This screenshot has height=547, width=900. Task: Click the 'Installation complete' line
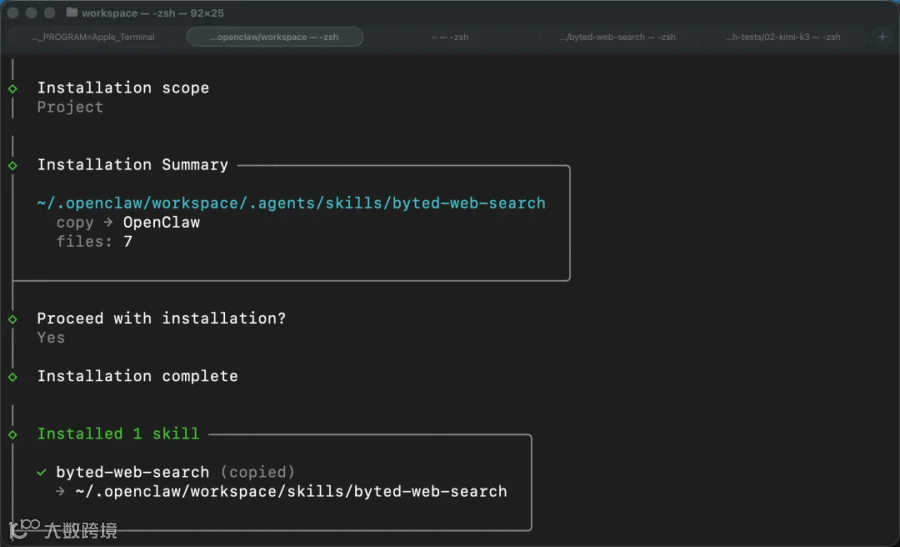[x=137, y=376]
